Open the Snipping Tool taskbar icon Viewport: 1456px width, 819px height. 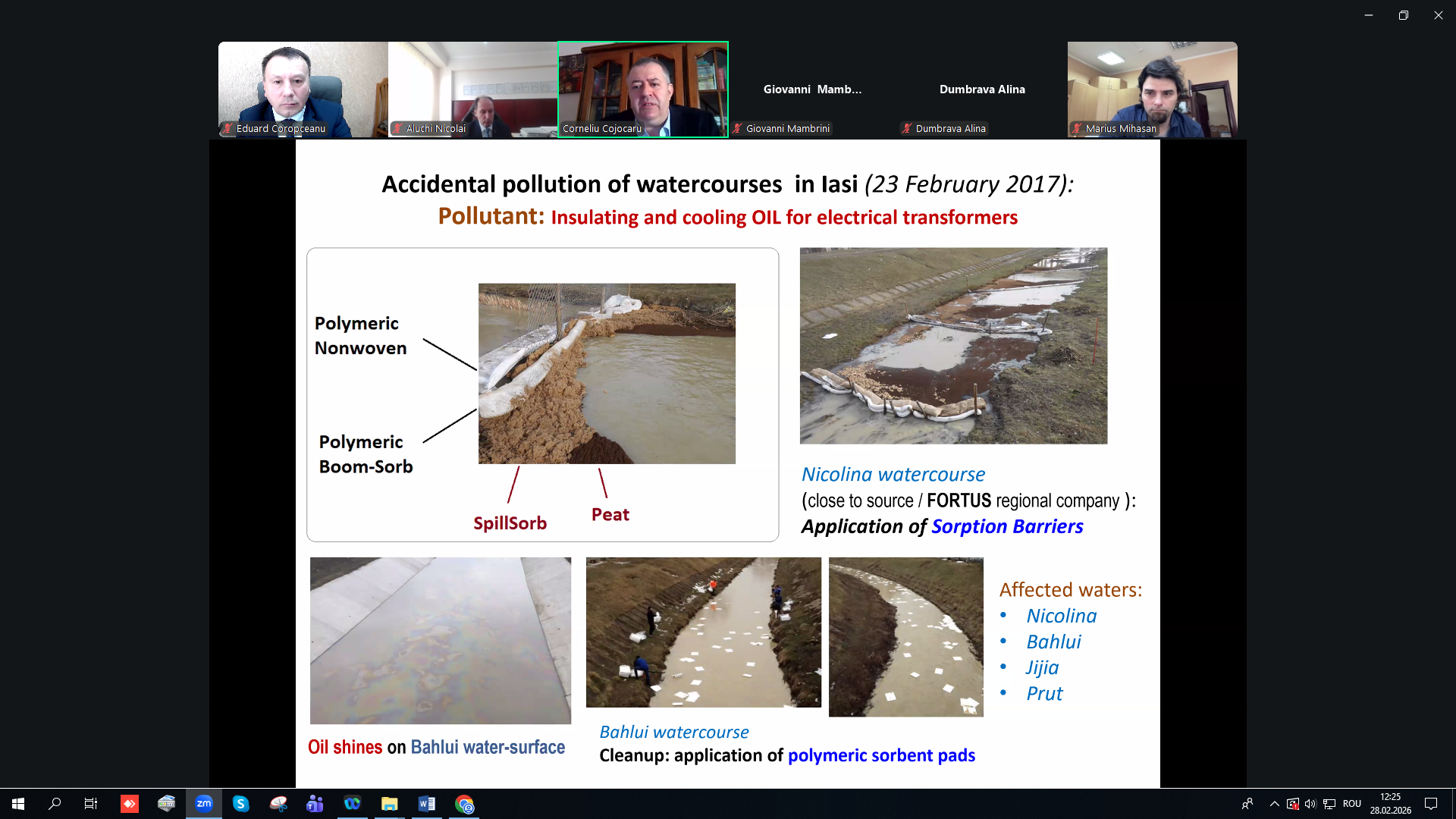coord(278,804)
